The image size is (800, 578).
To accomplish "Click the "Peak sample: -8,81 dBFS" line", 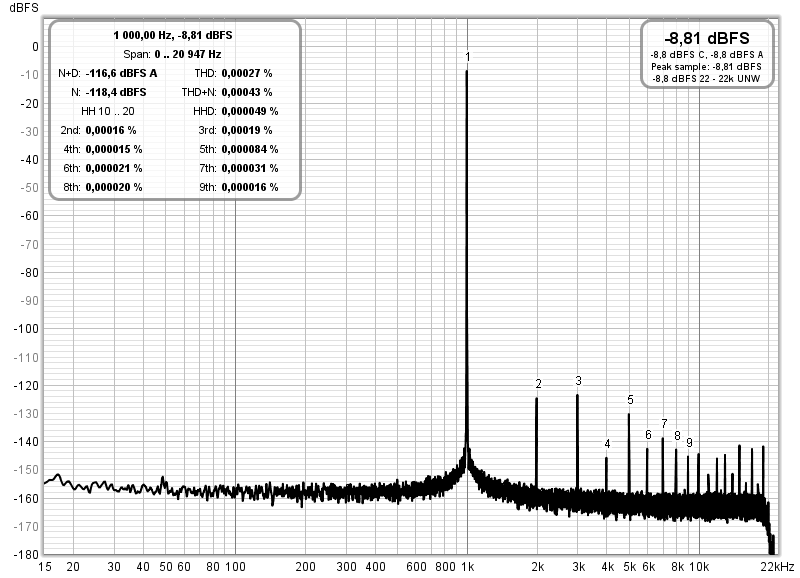I will tap(707, 67).
